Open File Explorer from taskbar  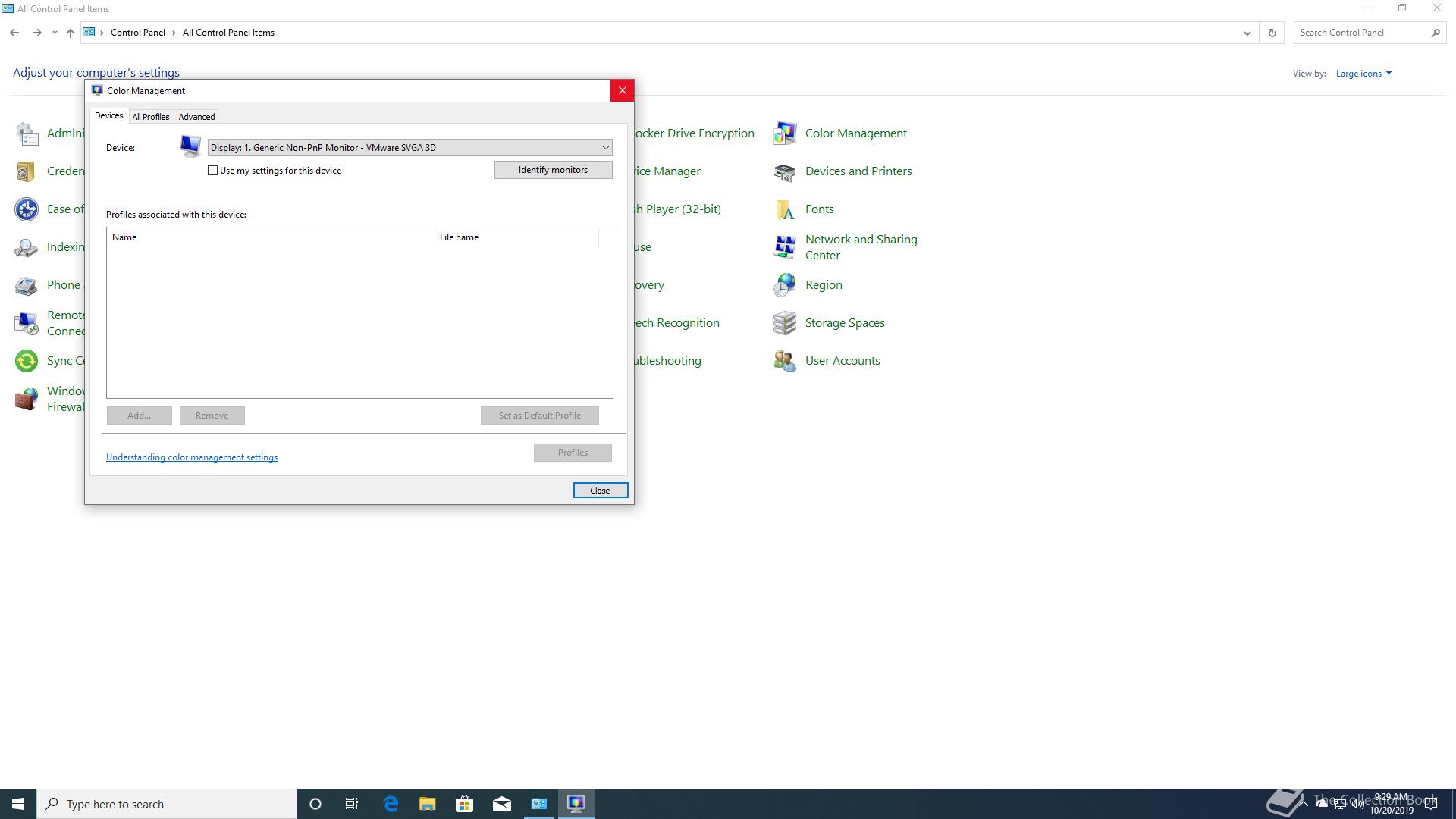click(428, 804)
